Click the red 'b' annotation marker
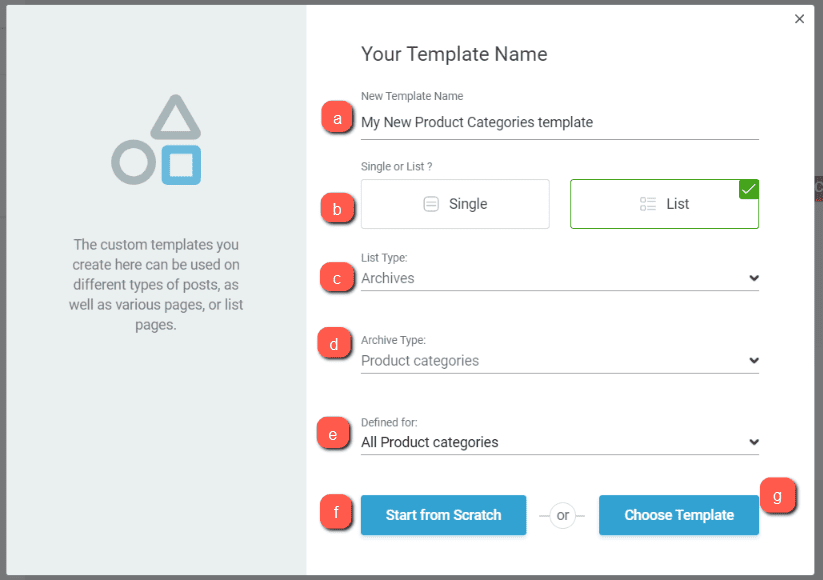The width and height of the screenshot is (823, 580). tap(336, 208)
